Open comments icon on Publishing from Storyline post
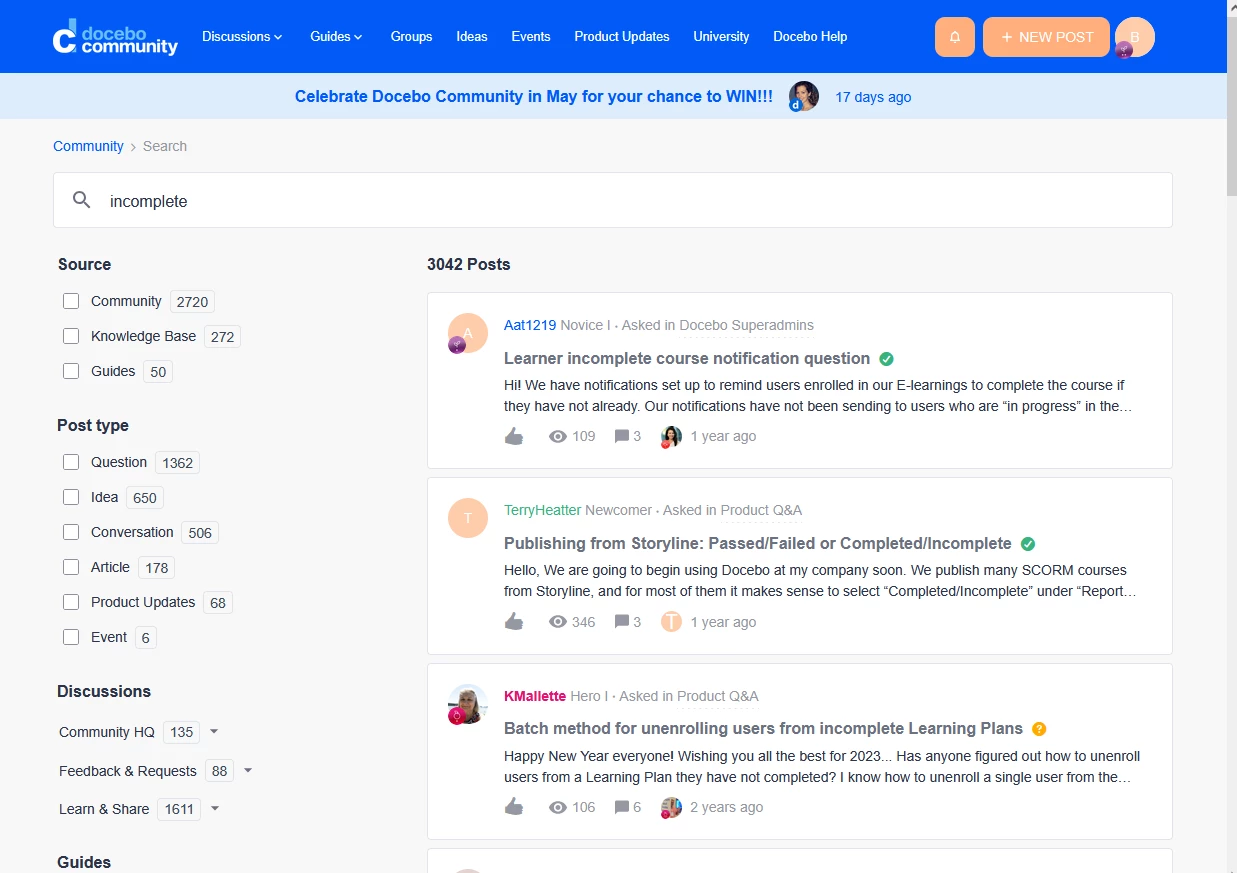Viewport: 1237px width, 873px height. [622, 622]
